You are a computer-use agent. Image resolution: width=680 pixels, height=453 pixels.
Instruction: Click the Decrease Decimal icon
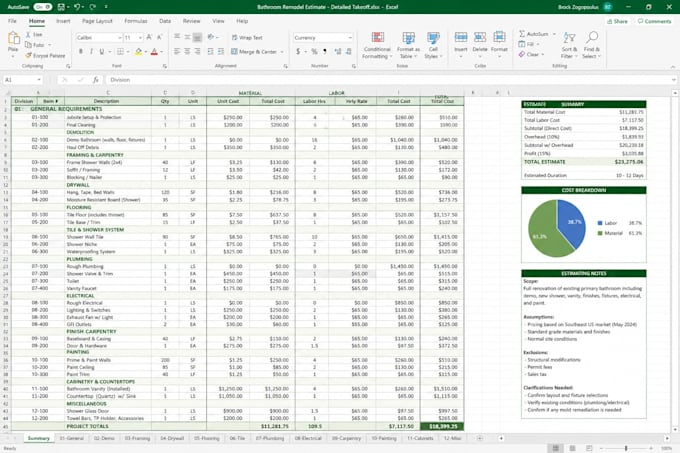click(x=349, y=52)
